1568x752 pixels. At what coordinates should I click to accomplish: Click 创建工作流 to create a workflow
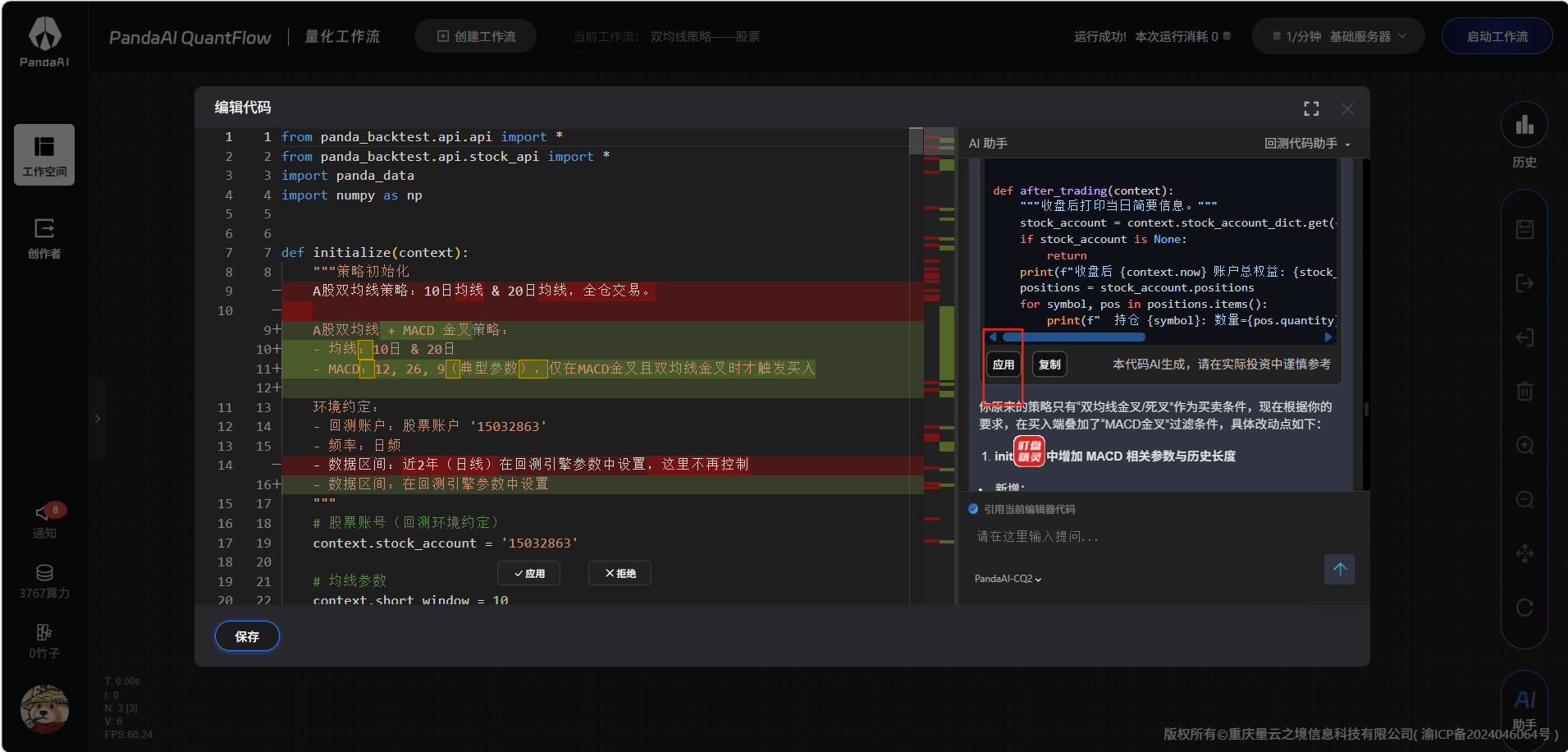[x=476, y=36]
